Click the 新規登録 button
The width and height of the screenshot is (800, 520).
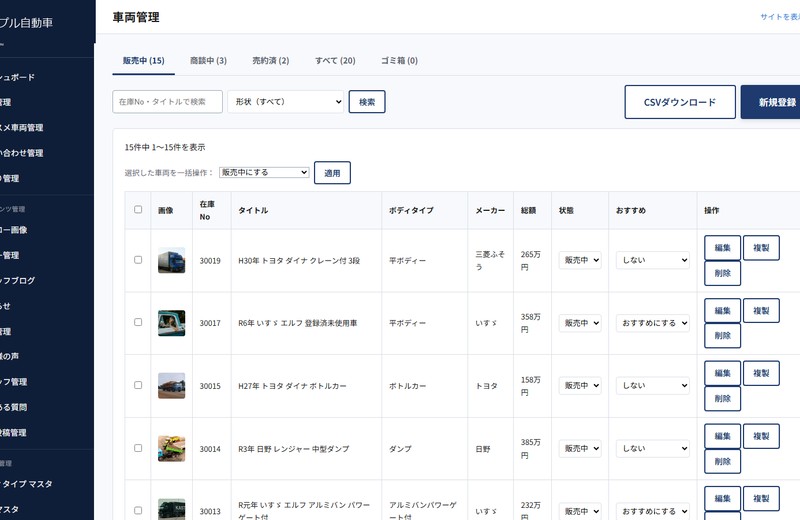tap(772, 102)
